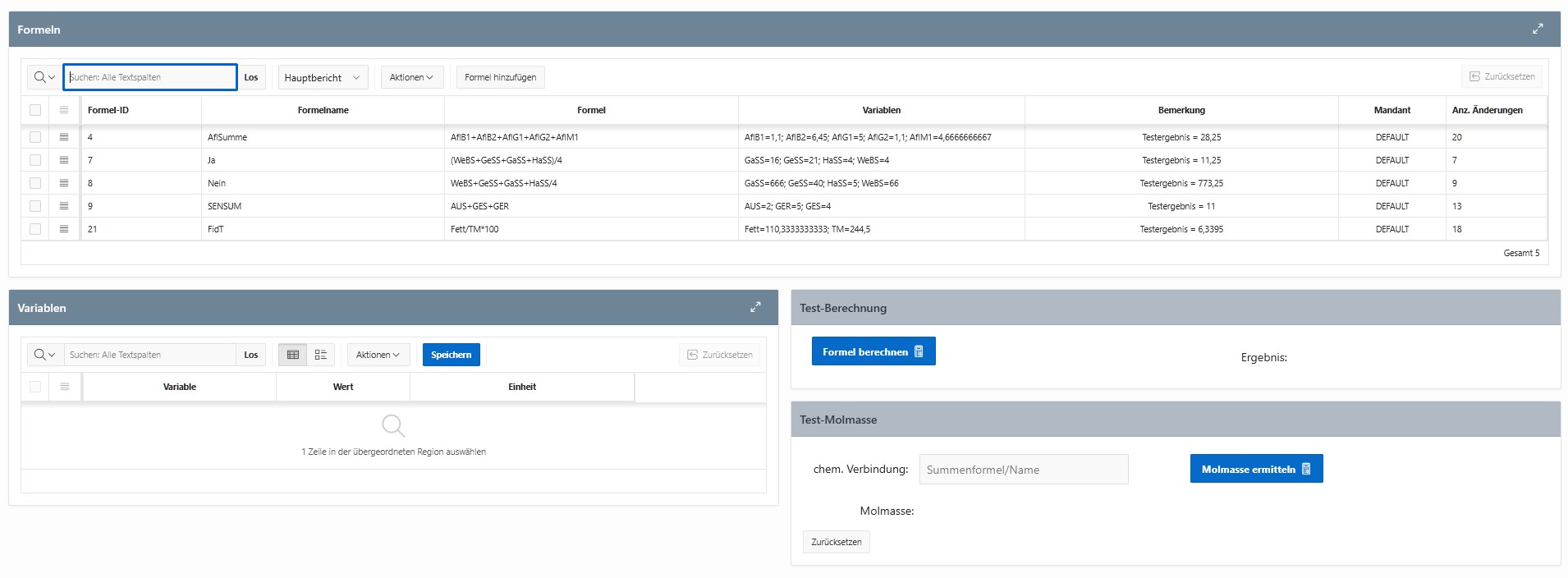Viewport: 1568px width, 578px height.
Task: Click the Formel hinzufügen button
Action: (x=500, y=77)
